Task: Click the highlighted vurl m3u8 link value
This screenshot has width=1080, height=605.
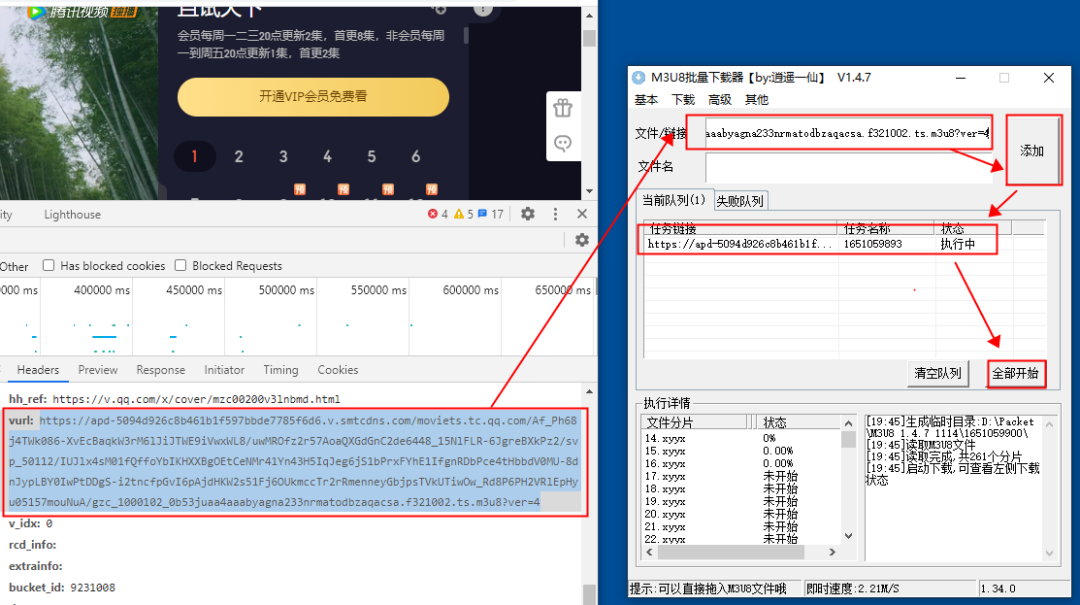Action: pyautogui.click(x=294, y=461)
